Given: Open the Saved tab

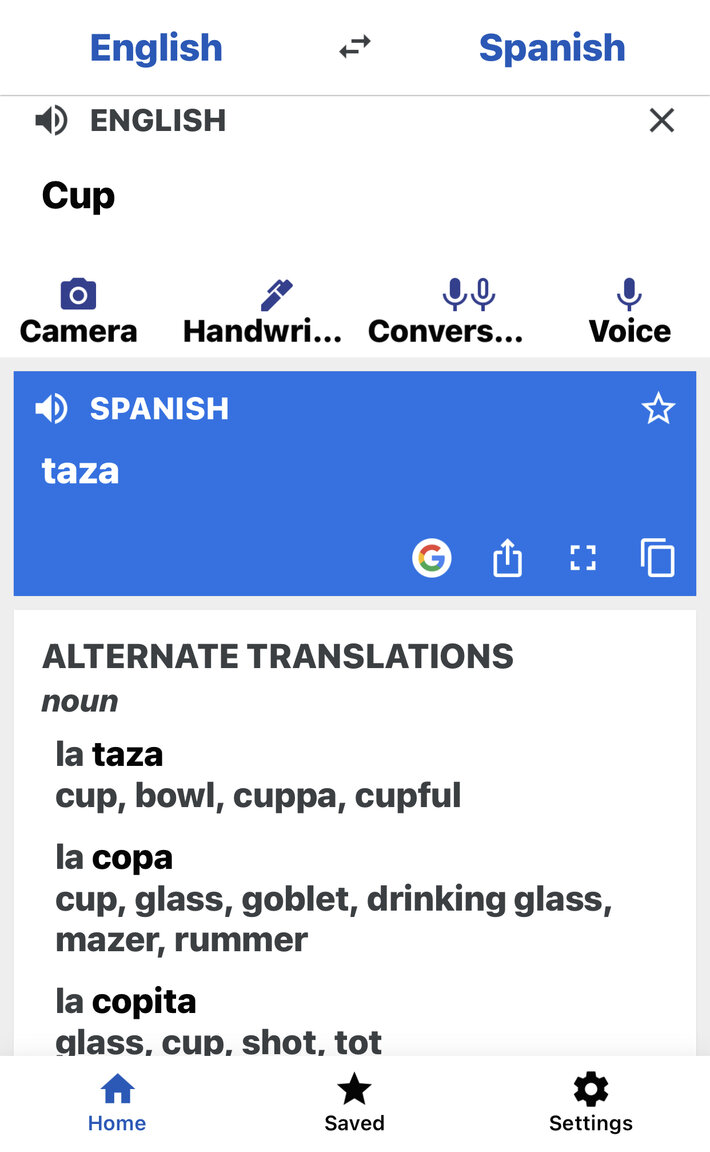Looking at the screenshot, I should click(x=354, y=1104).
